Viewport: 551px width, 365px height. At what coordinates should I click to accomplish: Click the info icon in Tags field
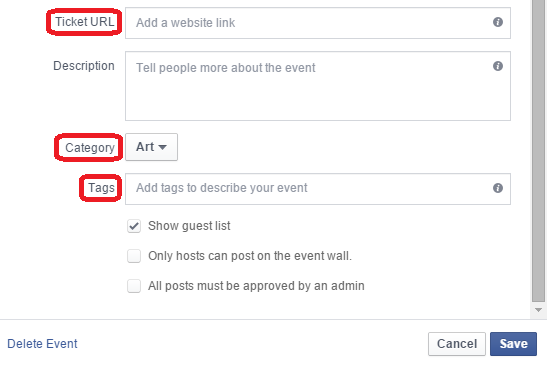click(x=498, y=188)
